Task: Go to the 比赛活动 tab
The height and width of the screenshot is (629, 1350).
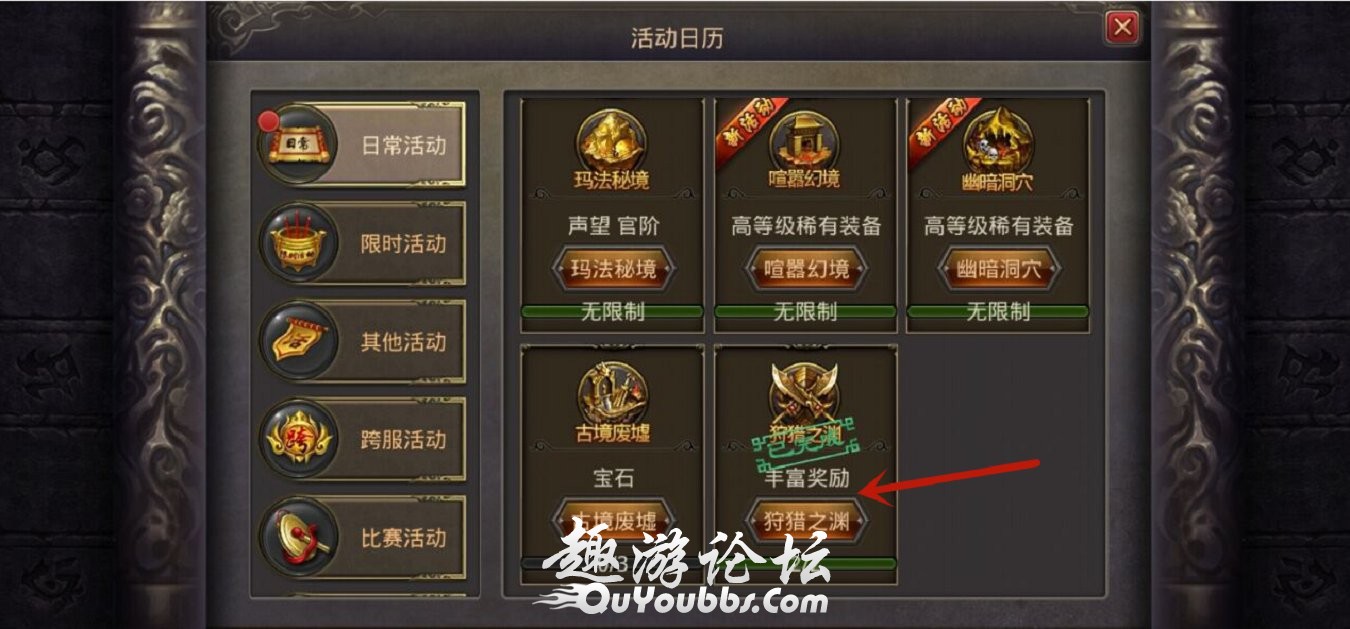Action: click(362, 537)
